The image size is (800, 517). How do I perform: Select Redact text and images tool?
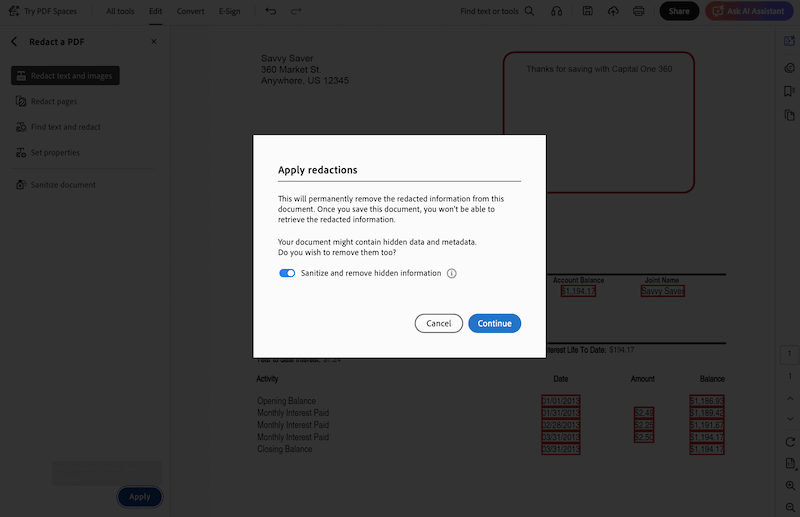(65, 76)
